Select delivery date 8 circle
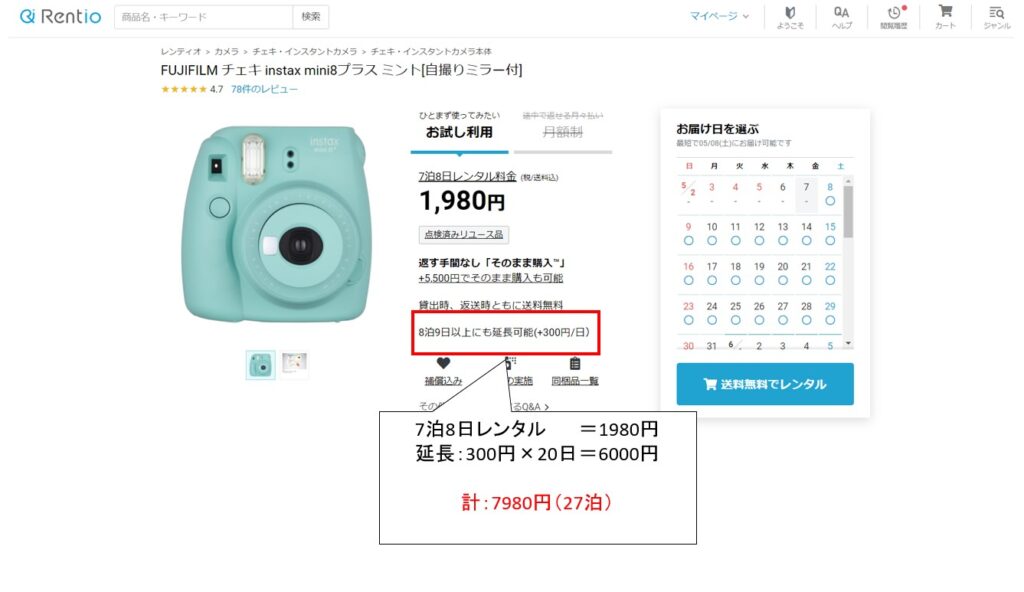1024x592 pixels. point(830,201)
